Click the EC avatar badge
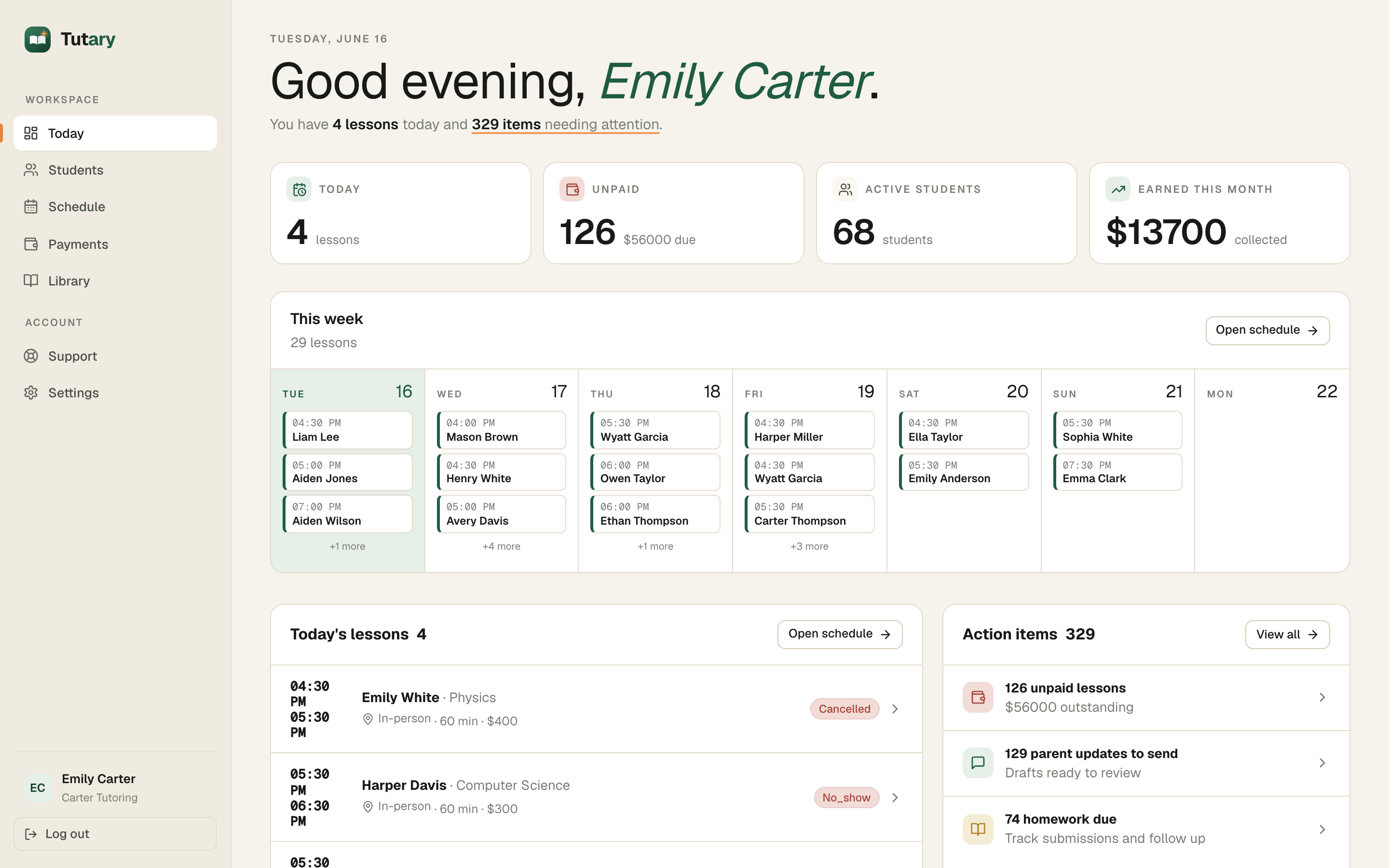Screen dimensions: 1389x868 point(37,787)
